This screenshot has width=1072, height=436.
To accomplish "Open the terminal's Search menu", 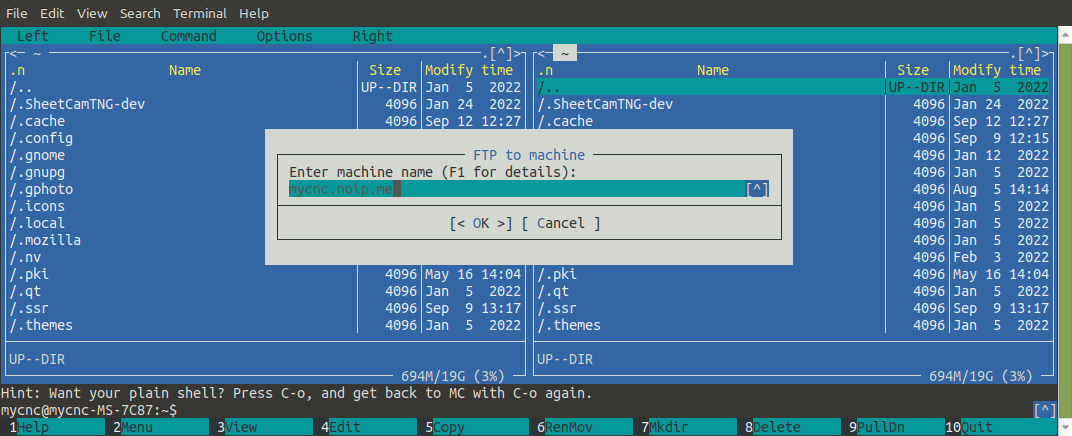I will 139,14.
